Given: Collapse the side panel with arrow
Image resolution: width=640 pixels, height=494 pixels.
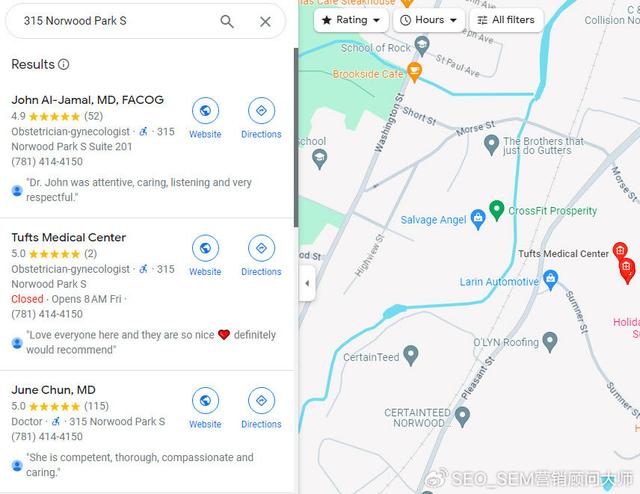Looking at the screenshot, I should coord(307,283).
